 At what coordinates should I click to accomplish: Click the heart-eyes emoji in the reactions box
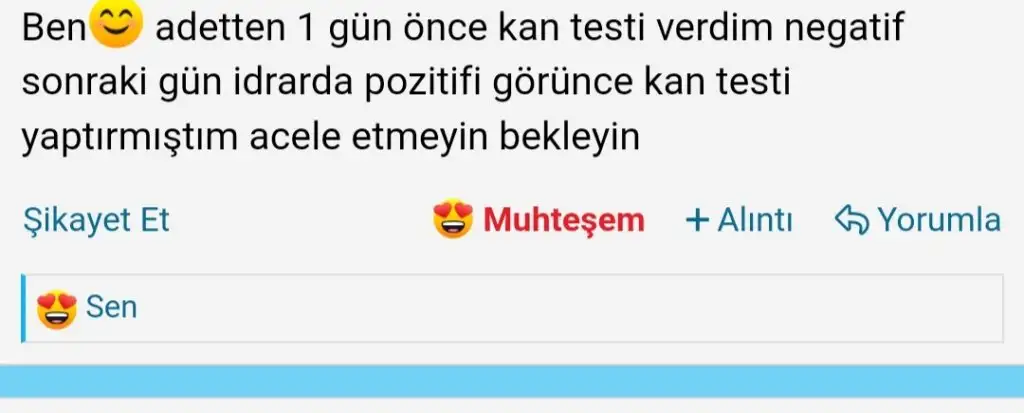(x=57, y=308)
